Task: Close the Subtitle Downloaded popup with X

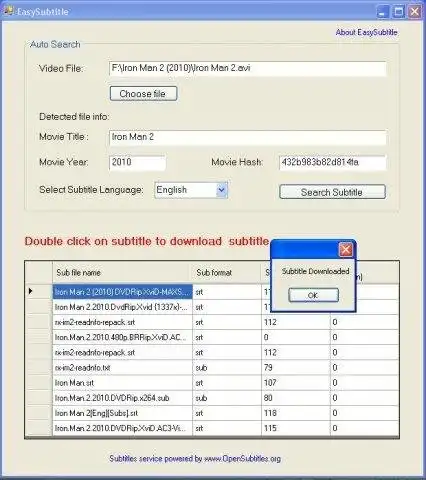Action: click(x=346, y=249)
